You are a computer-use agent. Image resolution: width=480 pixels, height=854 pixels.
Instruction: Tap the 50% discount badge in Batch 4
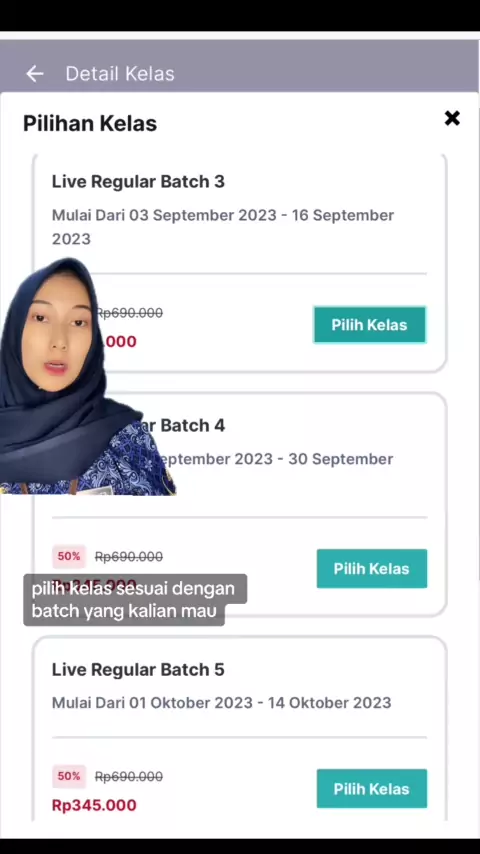pos(69,556)
